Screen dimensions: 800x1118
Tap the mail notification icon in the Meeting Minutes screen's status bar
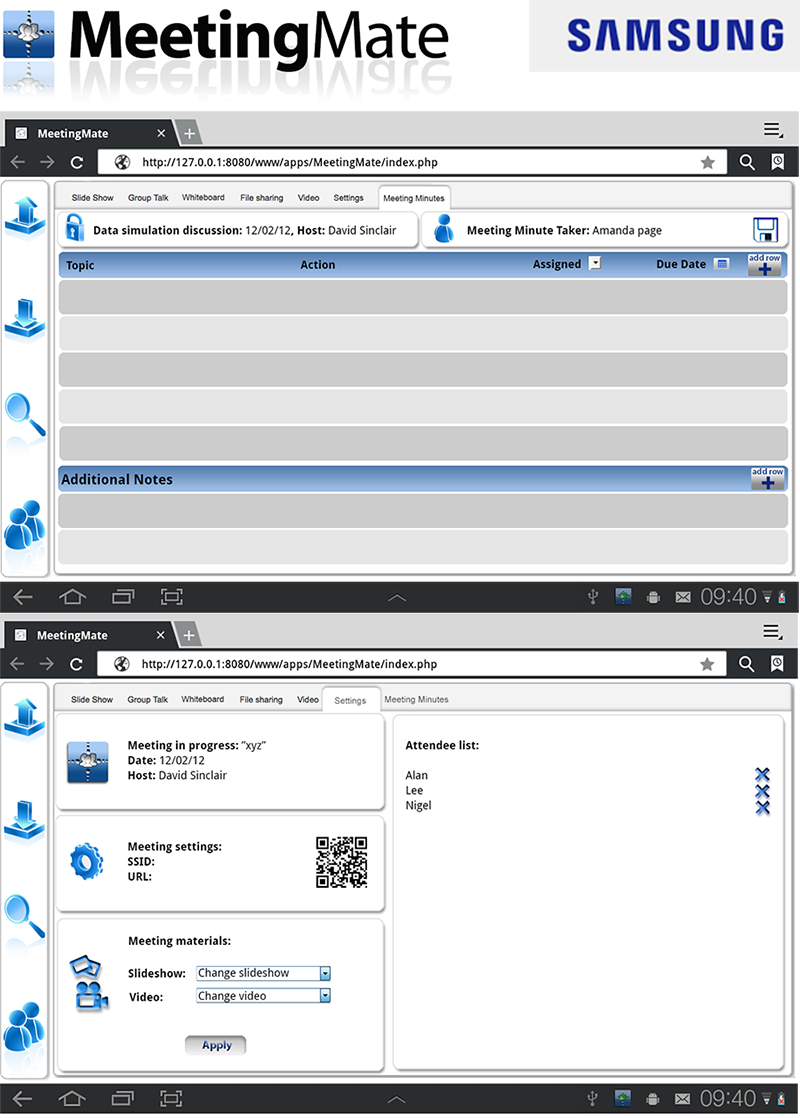coord(682,598)
